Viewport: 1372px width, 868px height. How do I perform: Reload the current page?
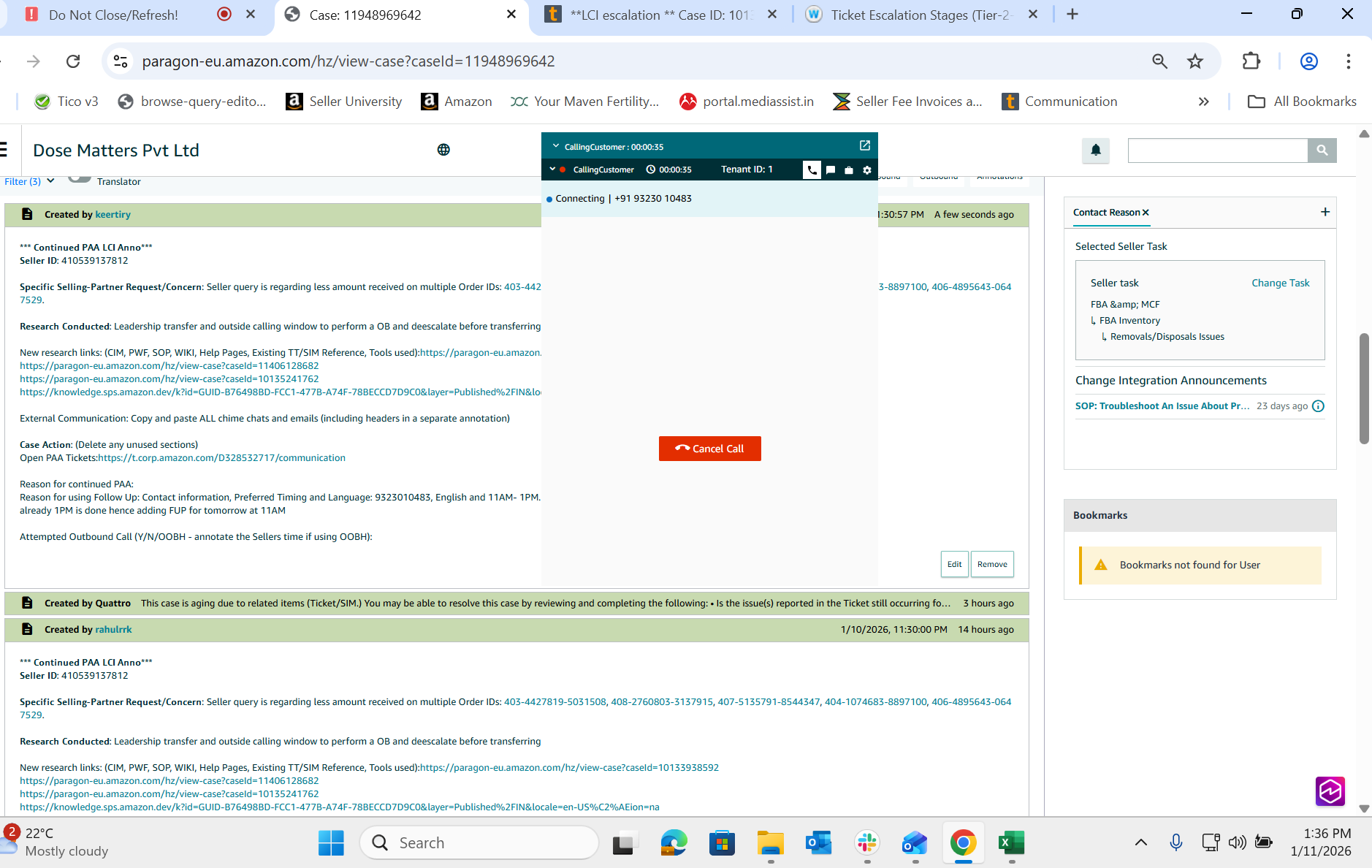[73, 61]
